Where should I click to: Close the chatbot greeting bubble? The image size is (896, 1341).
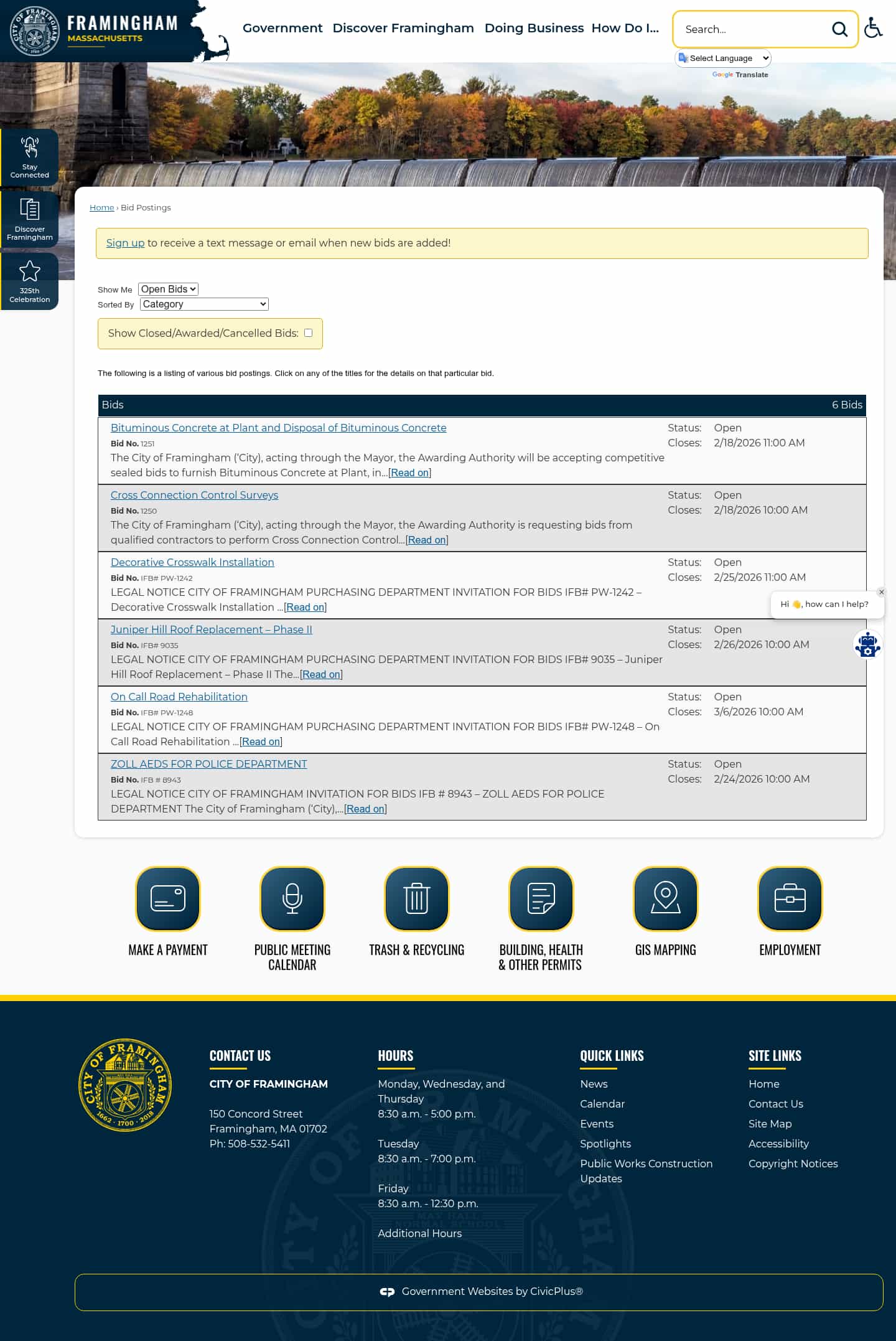pyautogui.click(x=881, y=592)
